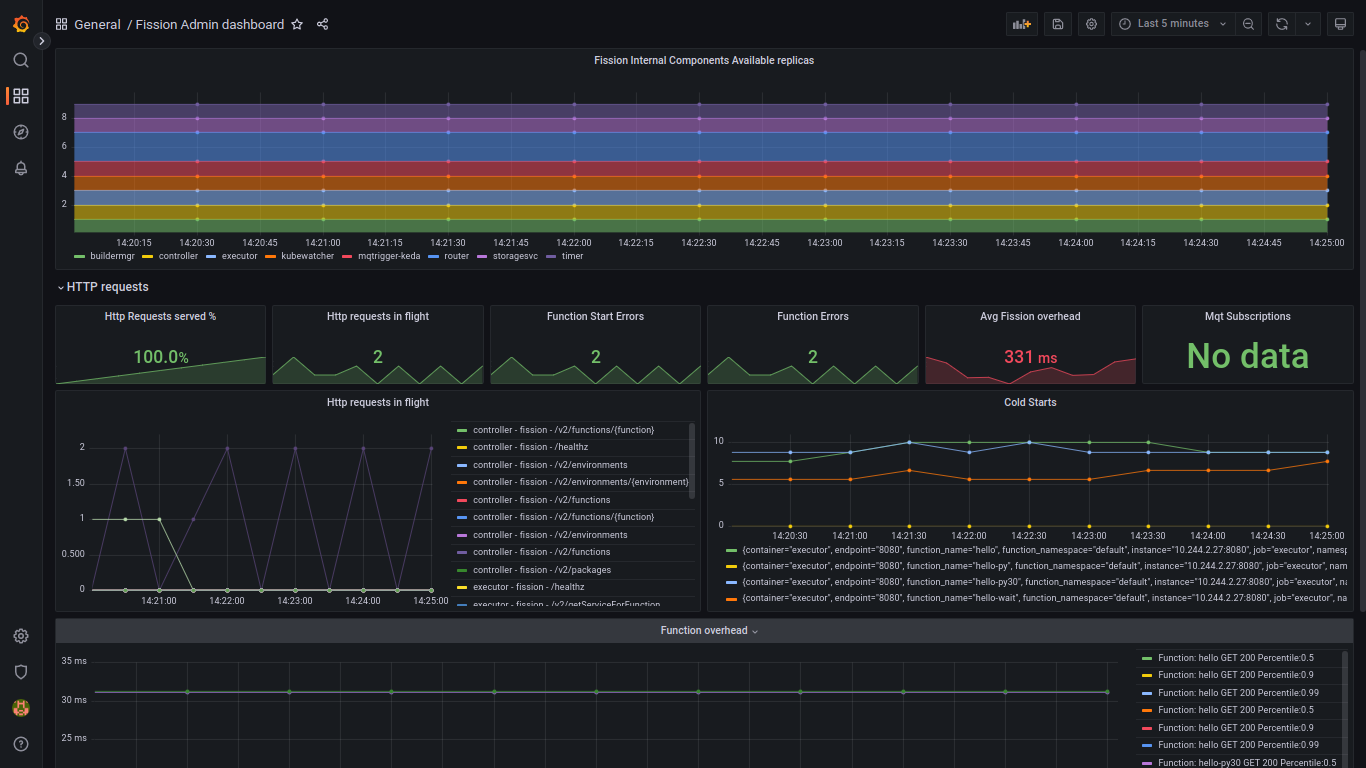The width and height of the screenshot is (1366, 768).
Task: Click the Save dashboard icon
Action: pyautogui.click(x=1057, y=23)
